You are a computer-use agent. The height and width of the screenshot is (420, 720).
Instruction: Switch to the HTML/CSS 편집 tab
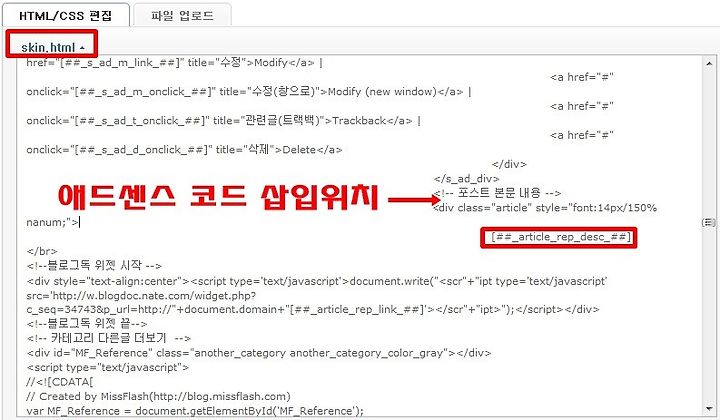coord(65,16)
